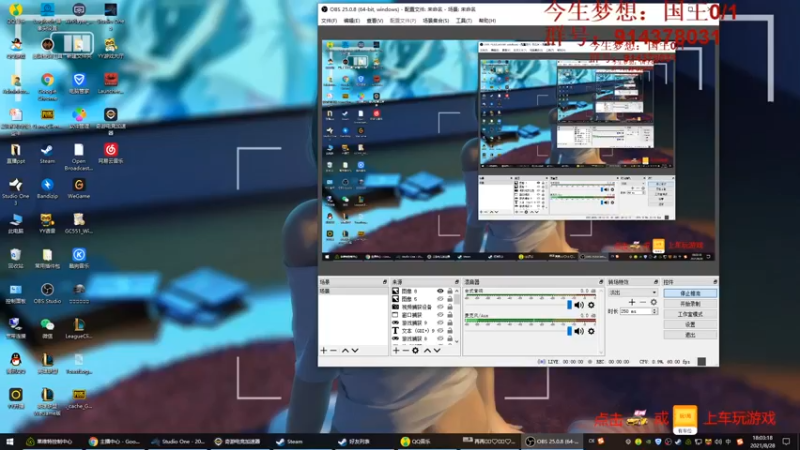Open the 场景集合(S) menu
The width and height of the screenshot is (800, 450).
(x=436, y=20)
